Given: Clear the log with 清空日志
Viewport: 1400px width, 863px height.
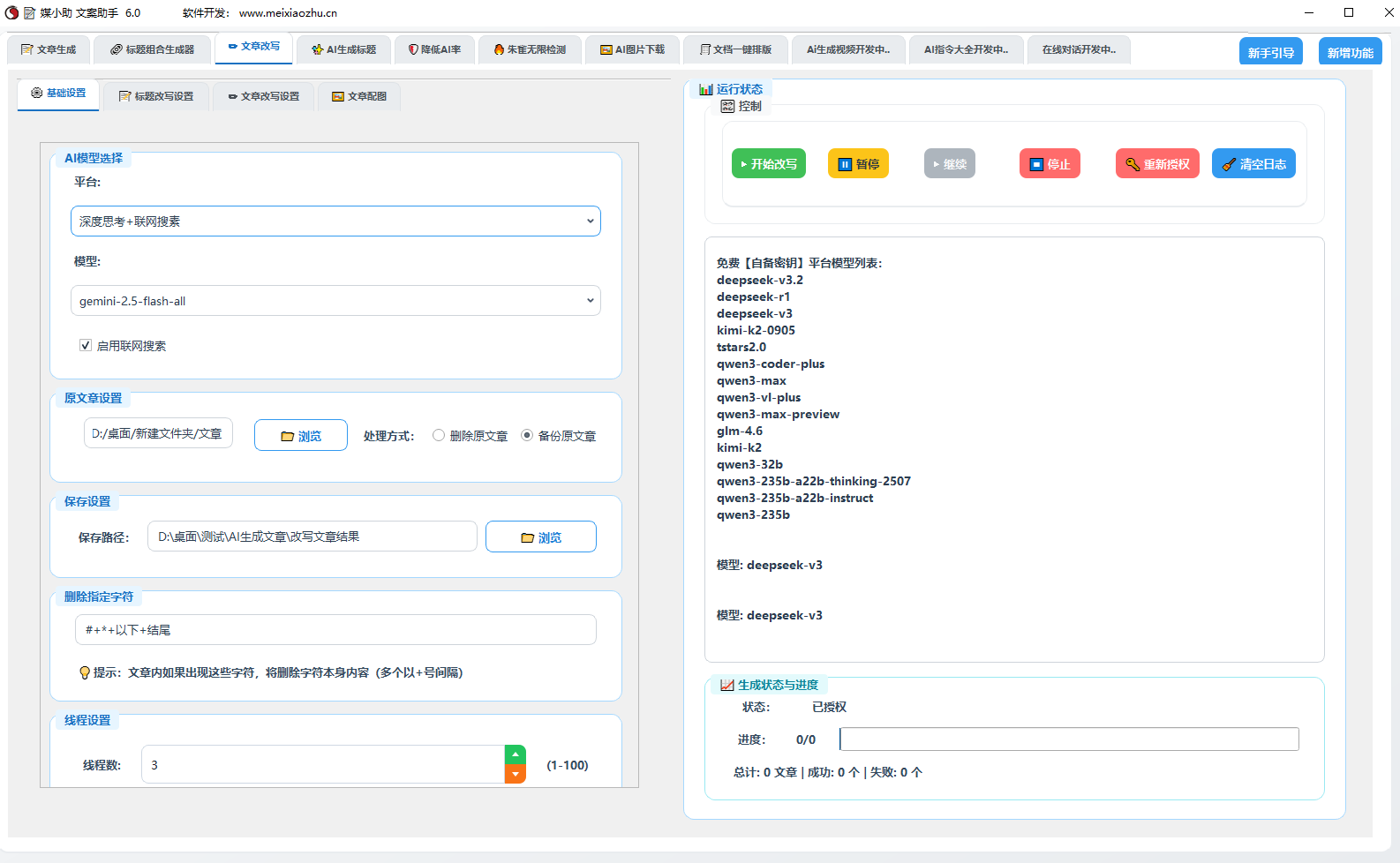Looking at the screenshot, I should (1253, 164).
